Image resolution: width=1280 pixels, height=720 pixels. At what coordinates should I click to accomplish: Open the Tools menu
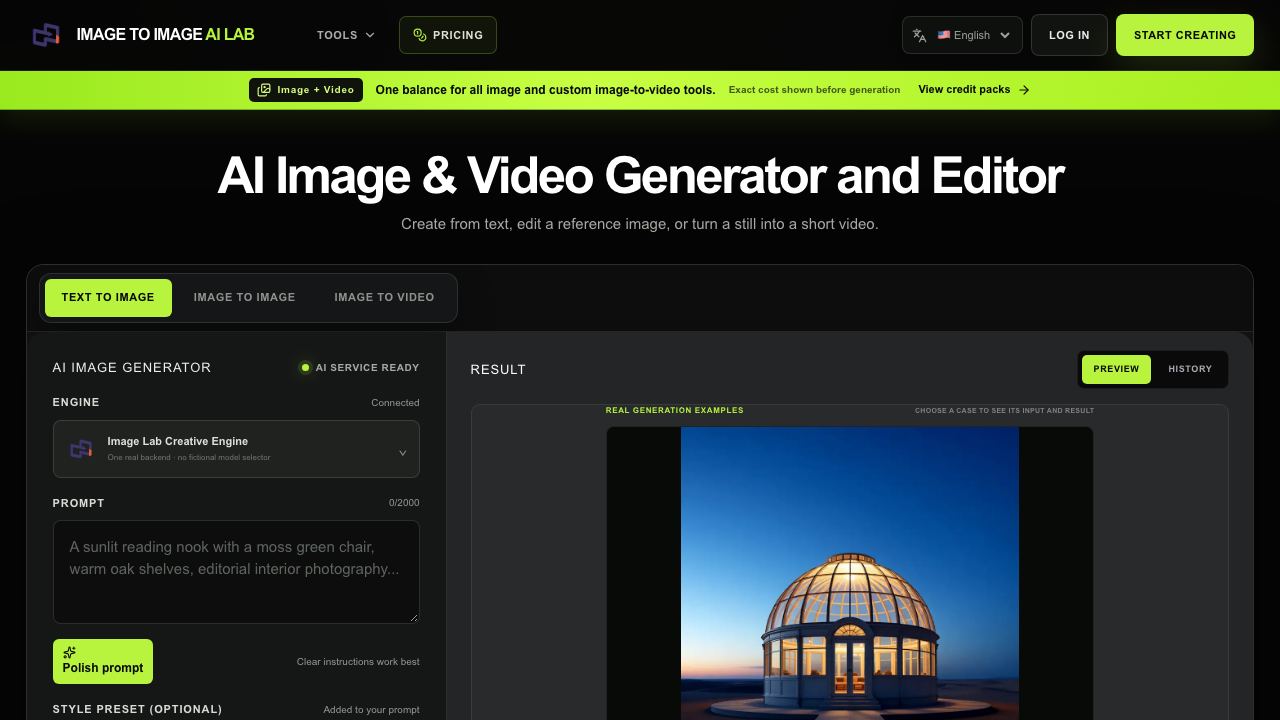tap(346, 35)
